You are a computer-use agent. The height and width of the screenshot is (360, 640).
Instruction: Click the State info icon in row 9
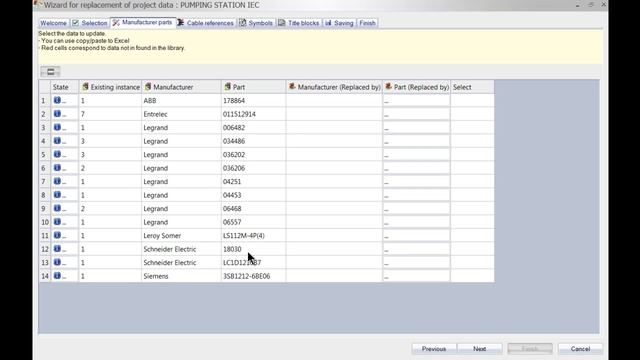[57, 208]
